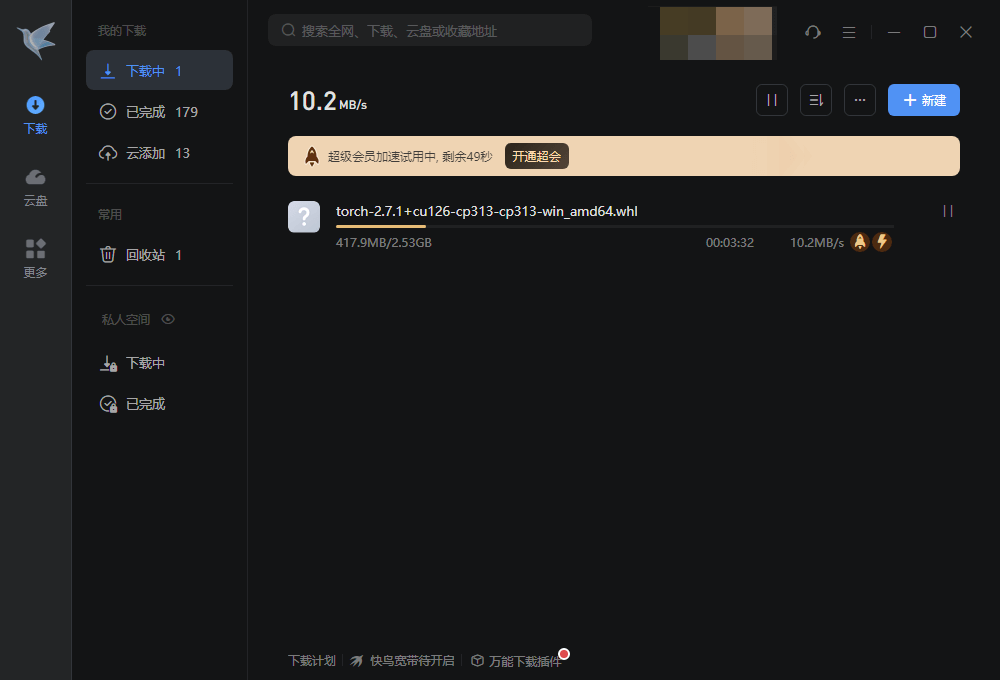
Task: Toggle private space visibility eye icon
Action: tap(168, 319)
